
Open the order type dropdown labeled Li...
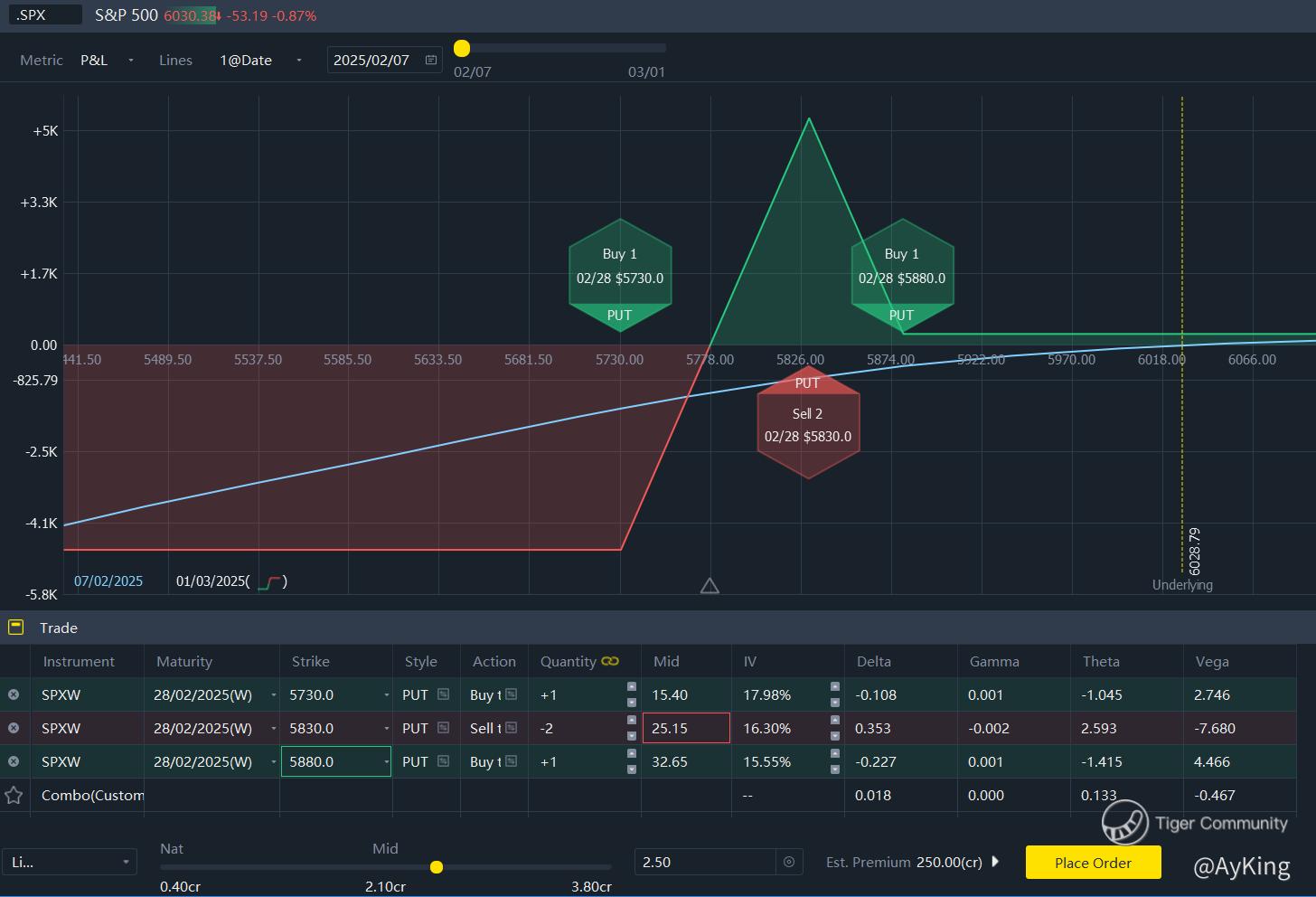(x=70, y=862)
